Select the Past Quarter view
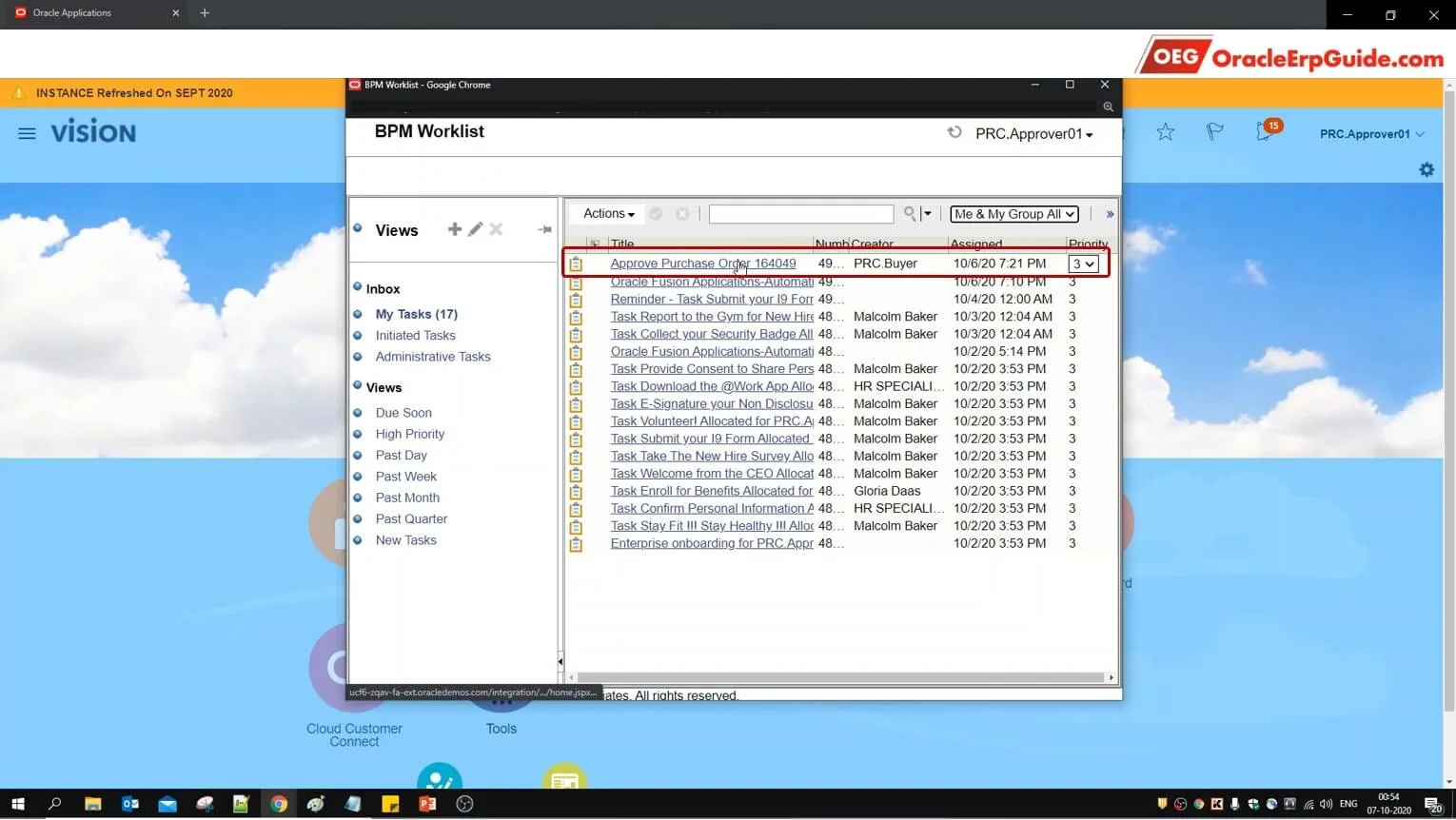Viewport: 1456px width, 820px height. [x=411, y=519]
